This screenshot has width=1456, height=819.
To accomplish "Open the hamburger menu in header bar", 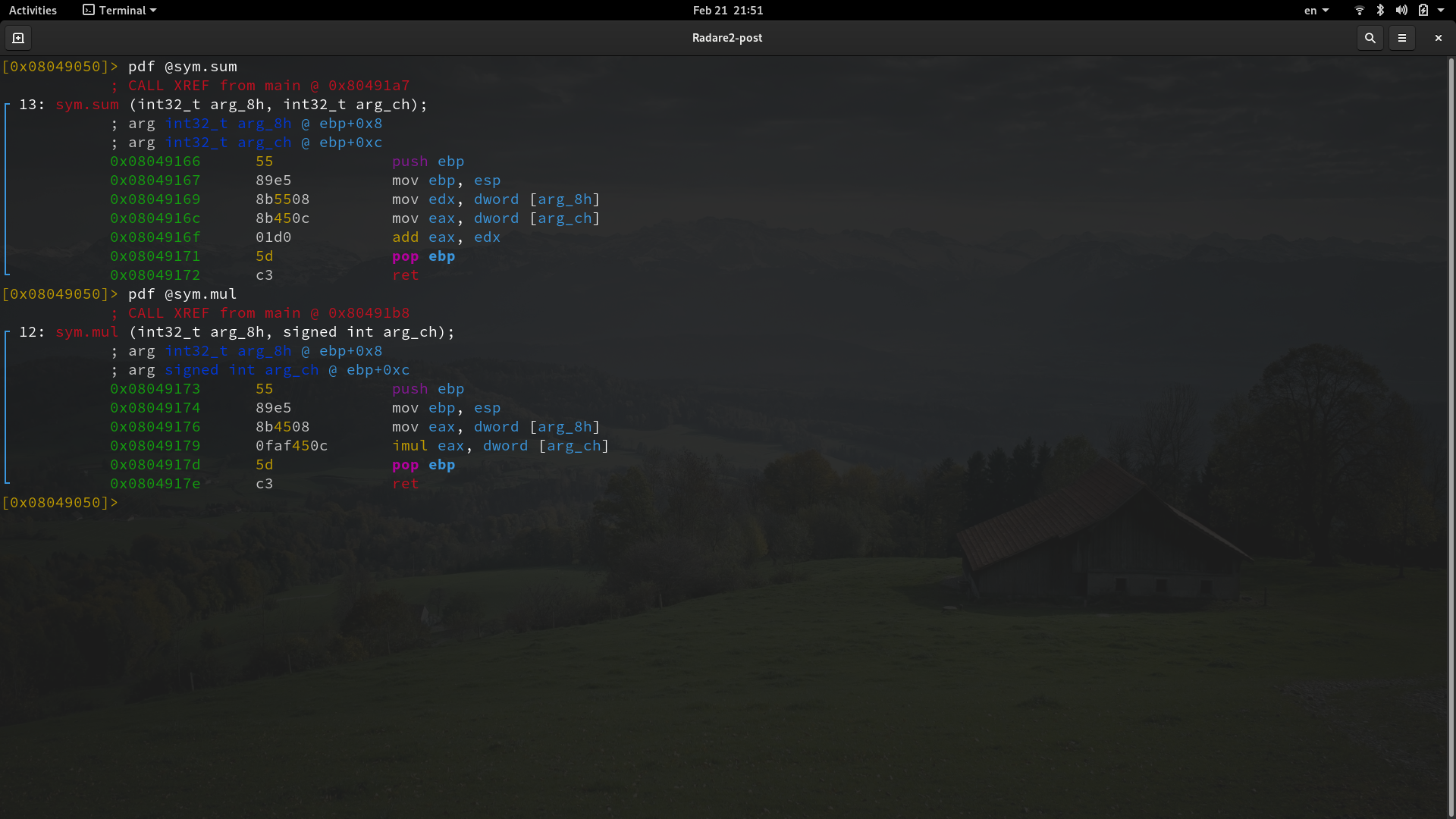I will pyautogui.click(x=1401, y=38).
